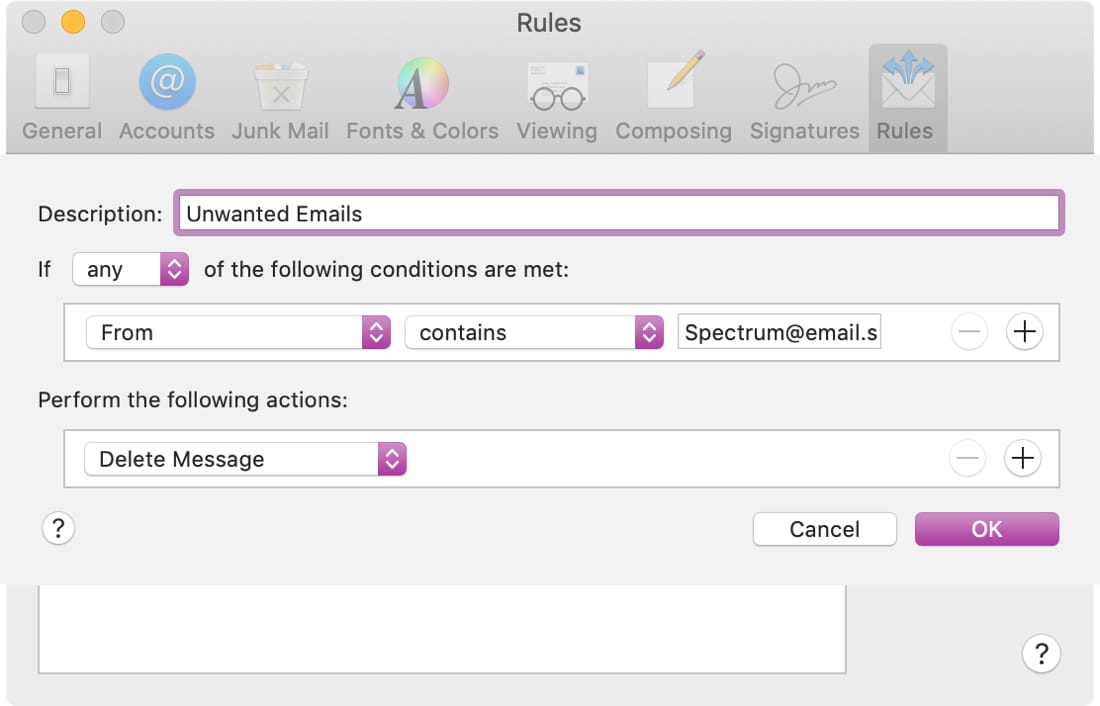1100x706 pixels.
Task: Open the Signatures icon
Action: pyautogui.click(x=804, y=86)
